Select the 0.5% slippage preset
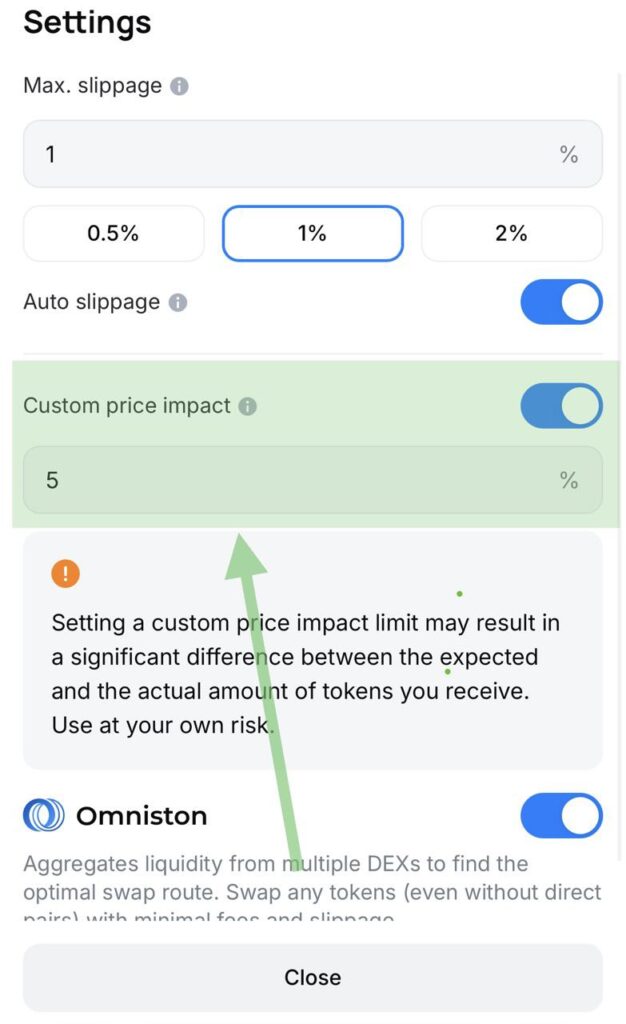 pos(113,233)
